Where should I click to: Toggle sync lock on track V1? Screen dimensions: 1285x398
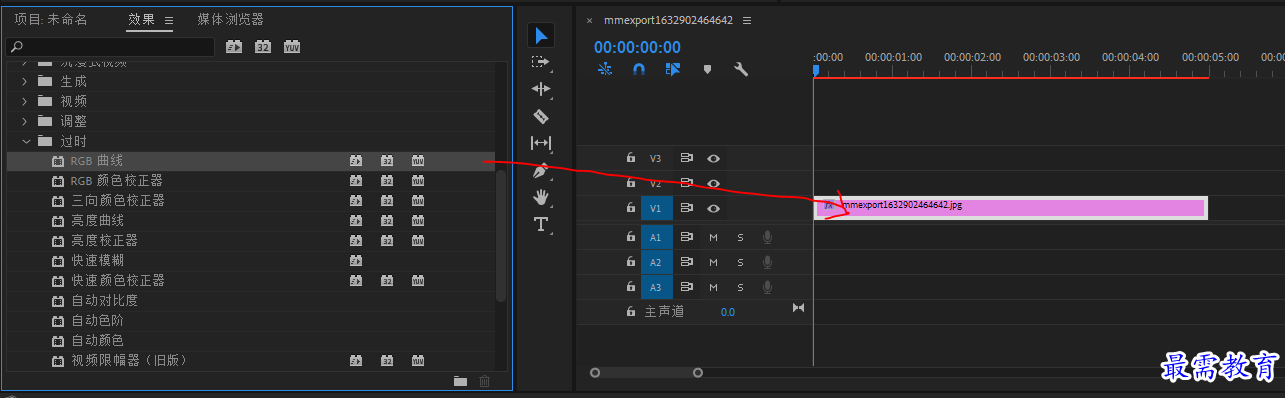point(687,208)
